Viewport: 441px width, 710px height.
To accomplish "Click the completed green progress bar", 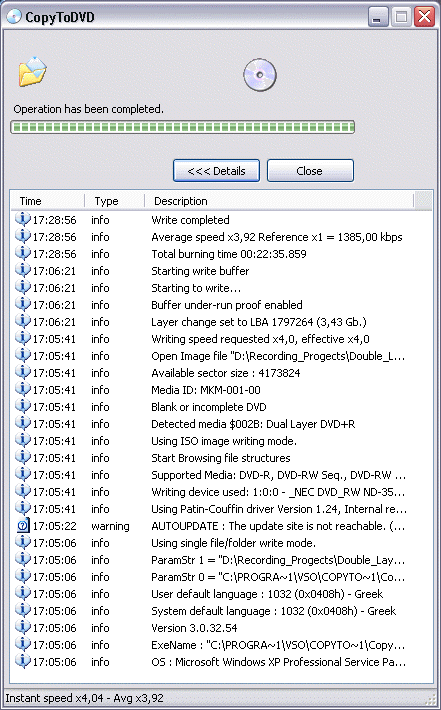I will [x=182, y=127].
